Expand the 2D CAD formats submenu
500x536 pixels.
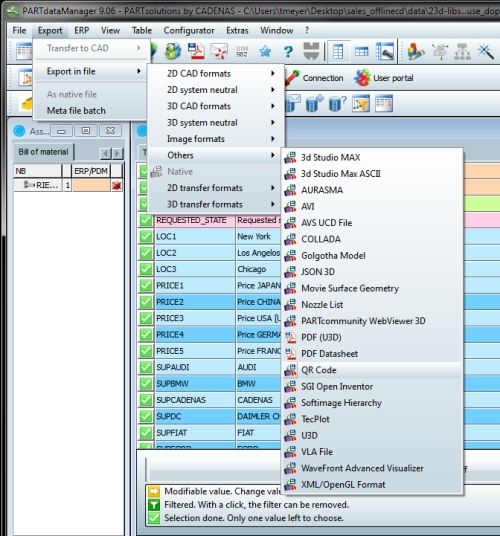[216, 73]
